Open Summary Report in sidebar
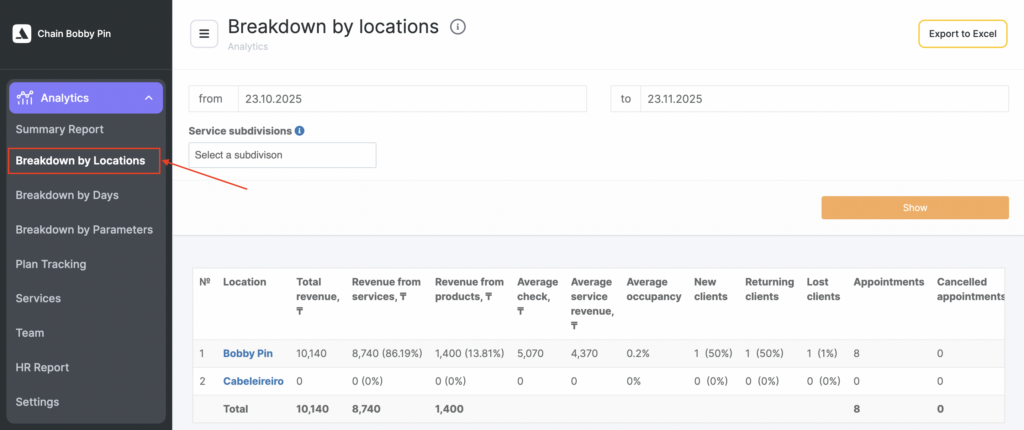 click(59, 129)
